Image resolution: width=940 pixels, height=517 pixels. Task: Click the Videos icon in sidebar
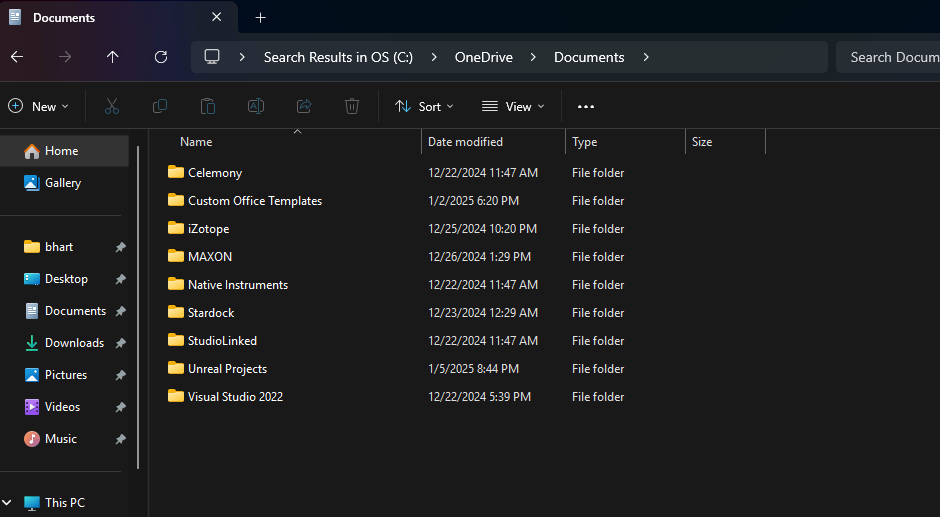(32, 407)
